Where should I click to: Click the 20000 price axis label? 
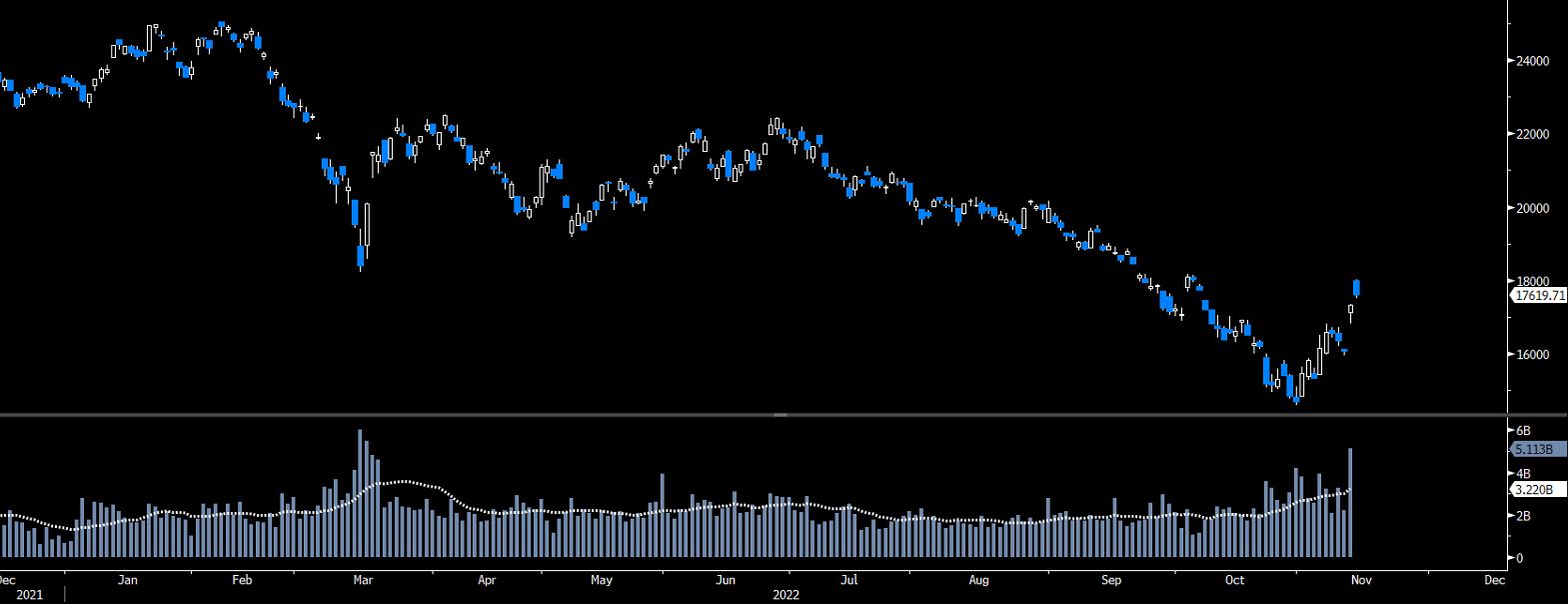[1532, 208]
